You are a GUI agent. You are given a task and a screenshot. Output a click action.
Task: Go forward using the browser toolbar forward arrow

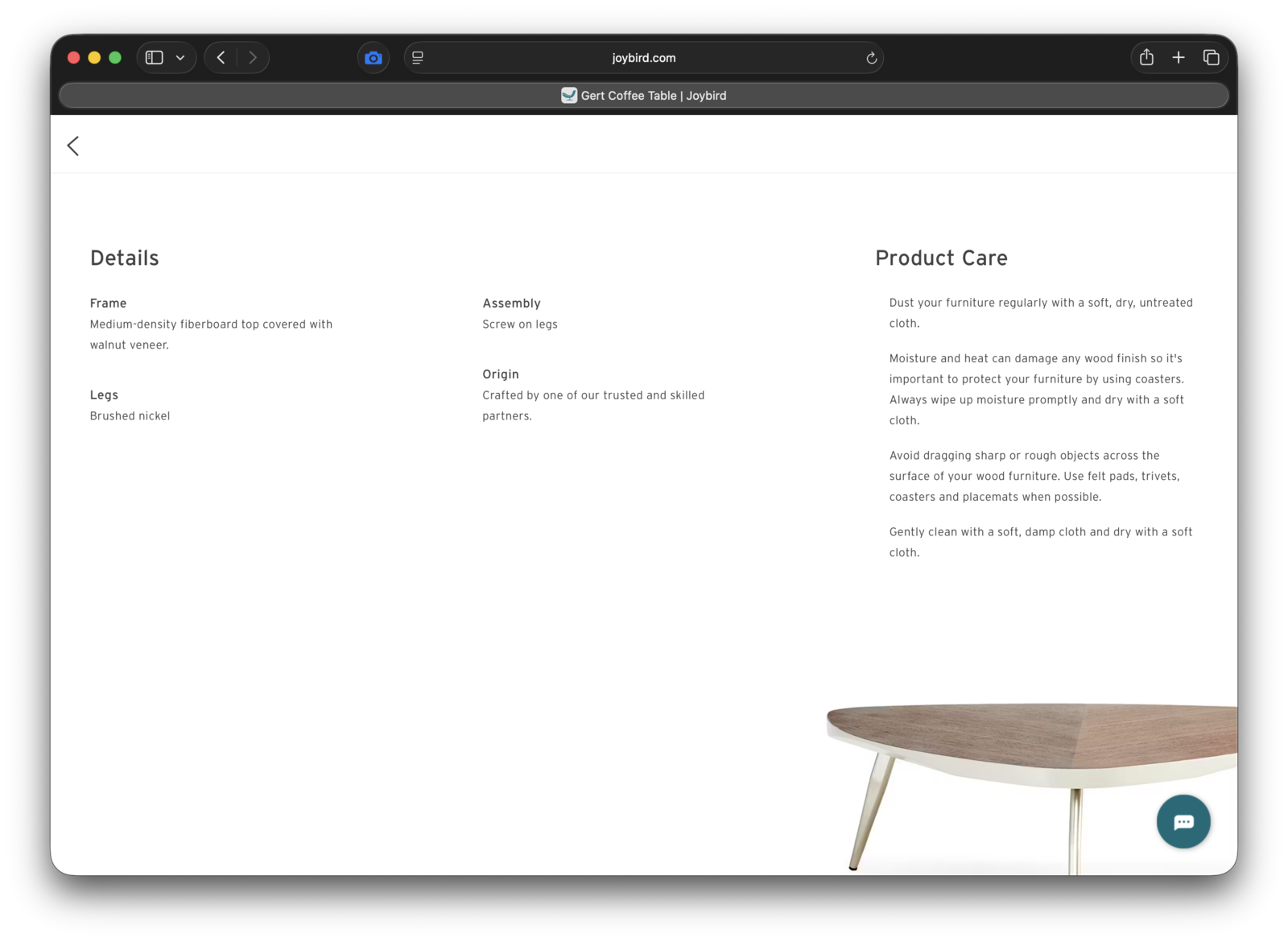click(x=253, y=58)
